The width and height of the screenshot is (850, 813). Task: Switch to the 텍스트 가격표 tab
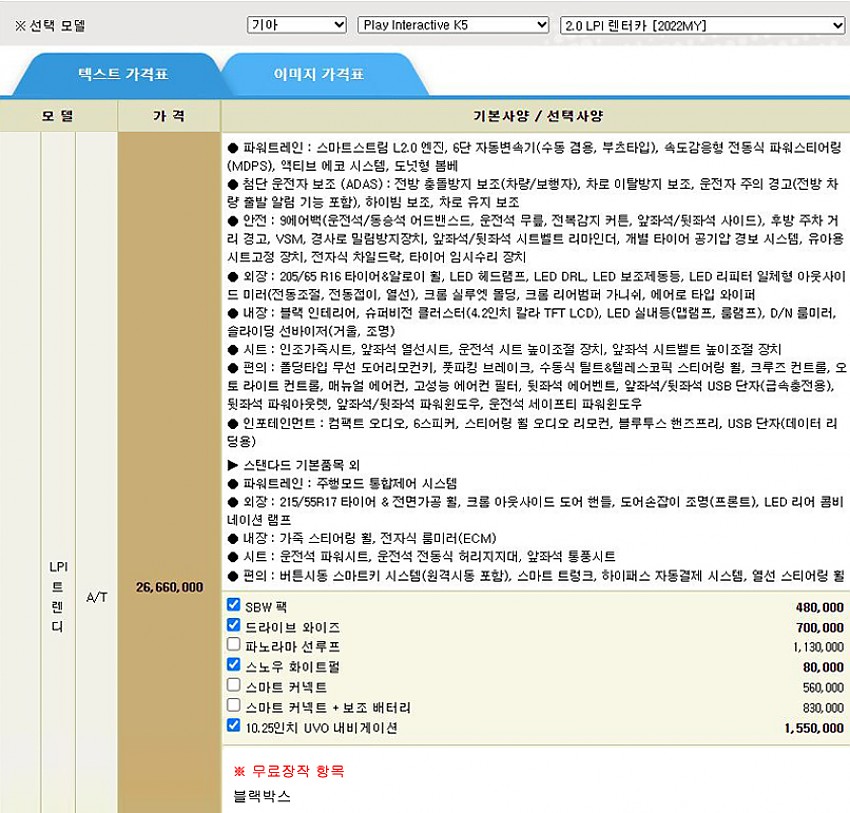coord(123,74)
